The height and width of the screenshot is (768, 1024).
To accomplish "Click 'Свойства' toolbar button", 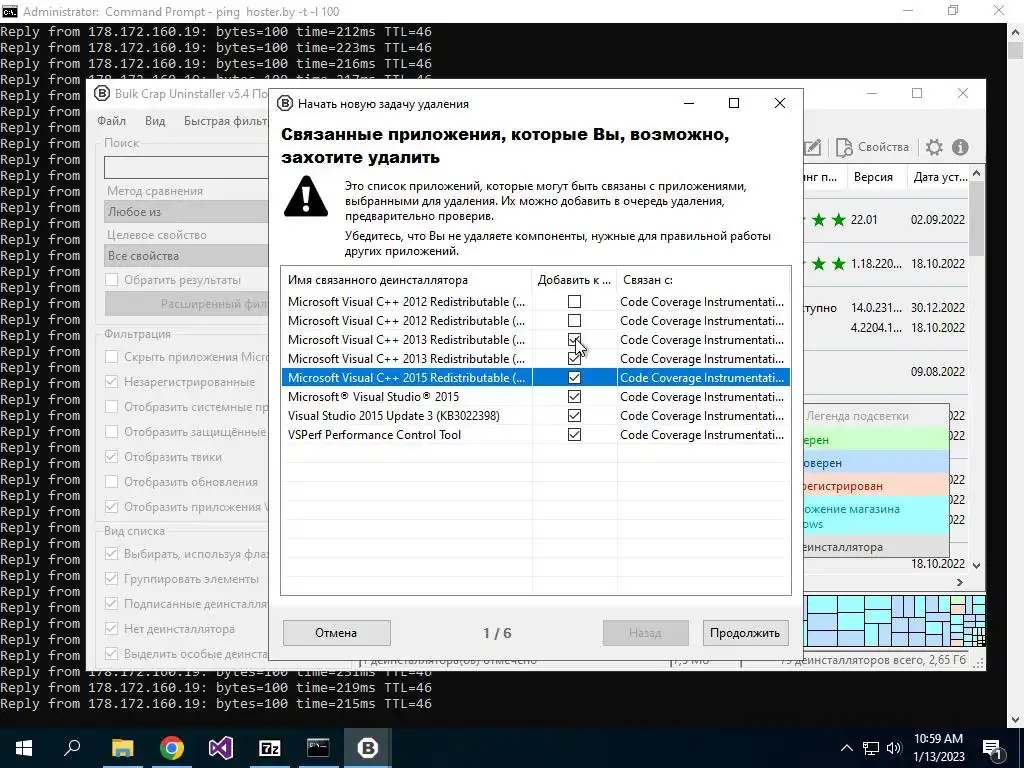I will tap(872, 148).
